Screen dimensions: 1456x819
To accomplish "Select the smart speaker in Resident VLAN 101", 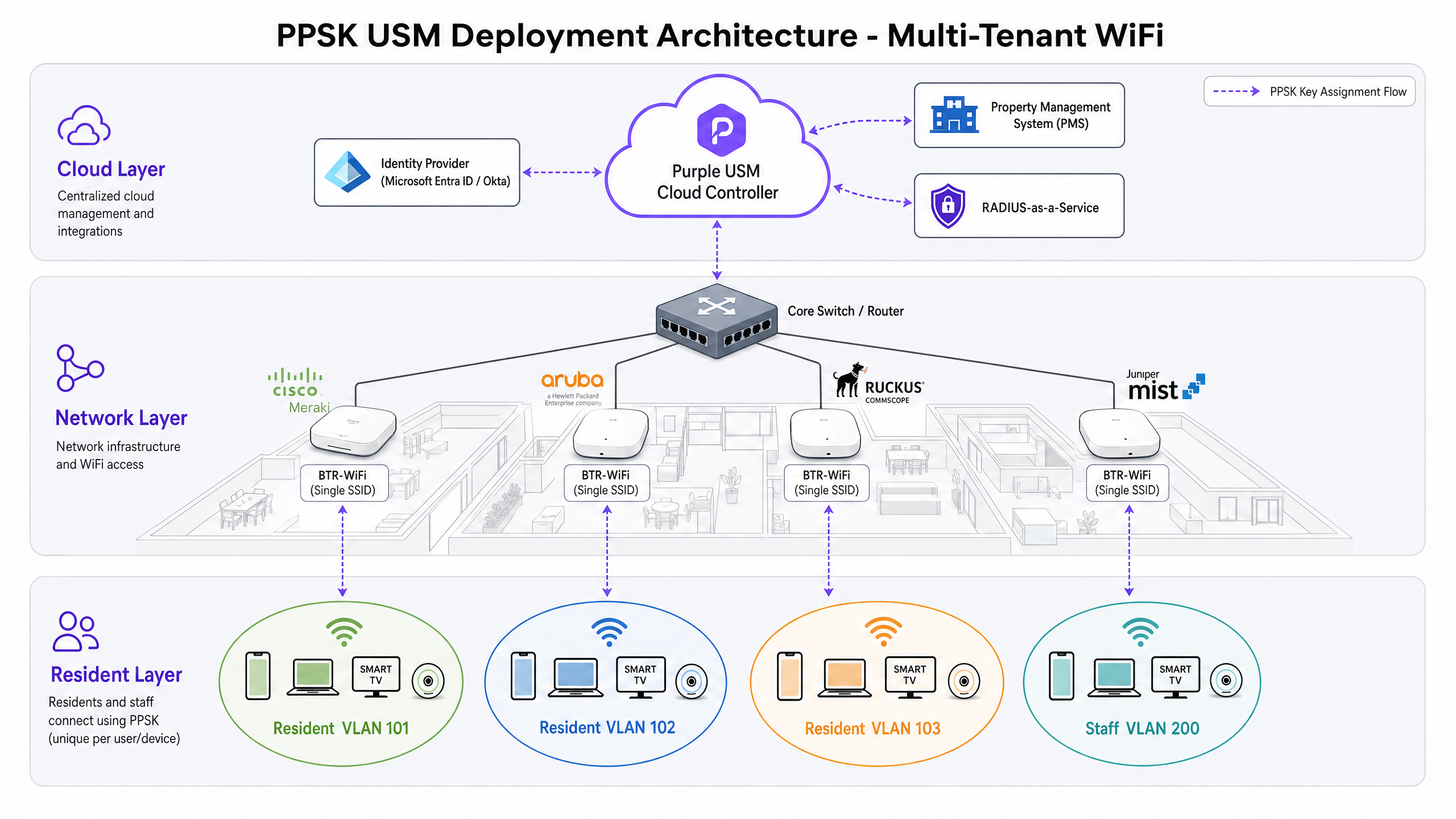I will pyautogui.click(x=428, y=681).
